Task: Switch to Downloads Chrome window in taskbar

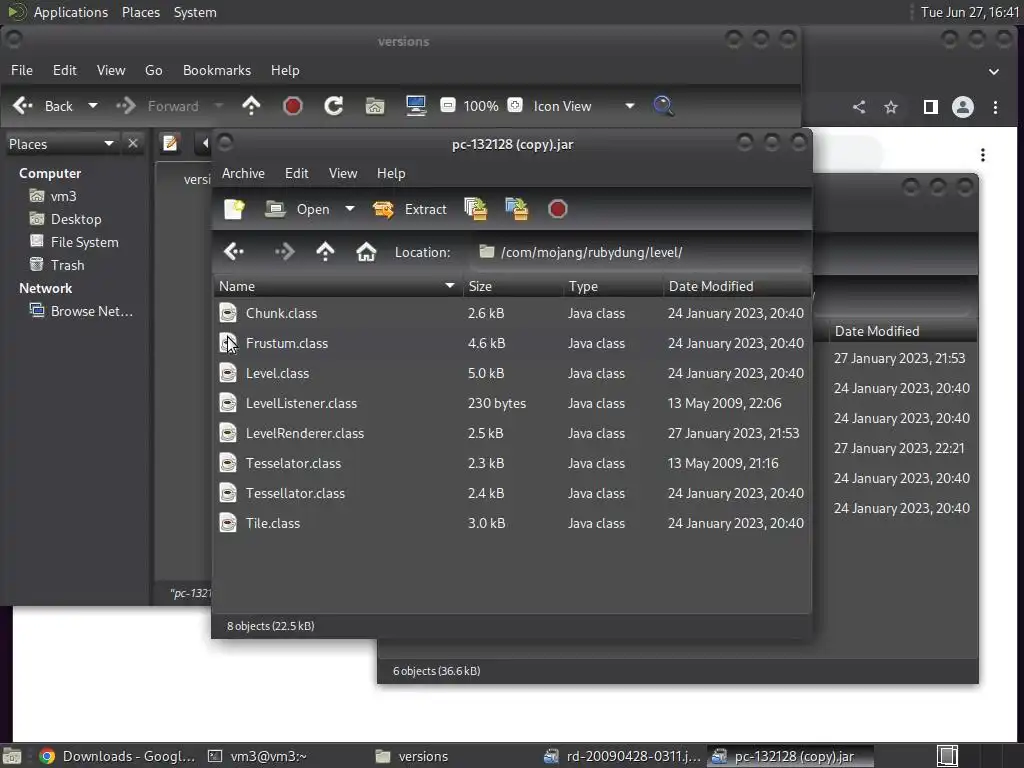Action: (x=118, y=756)
